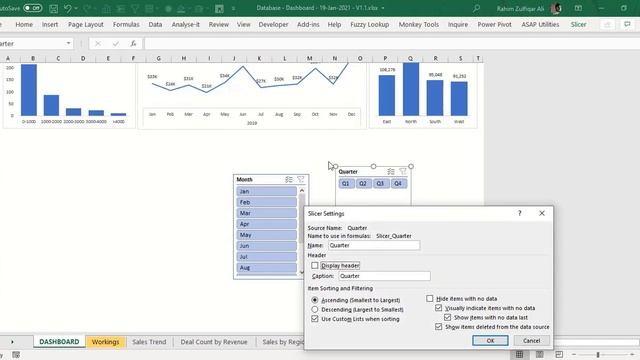Open the Data ribbon tab

[x=155, y=24]
